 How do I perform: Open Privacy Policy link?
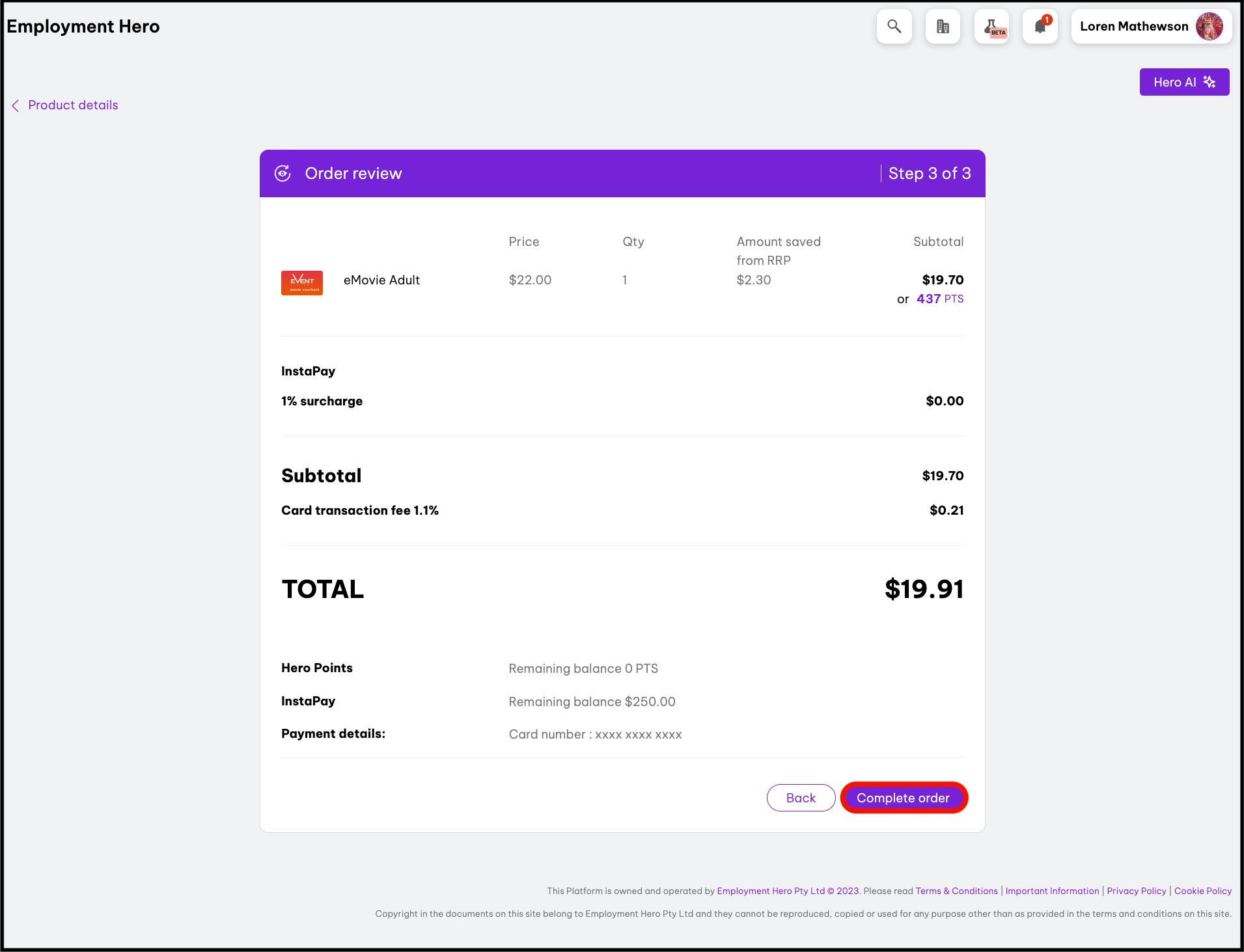click(1137, 891)
